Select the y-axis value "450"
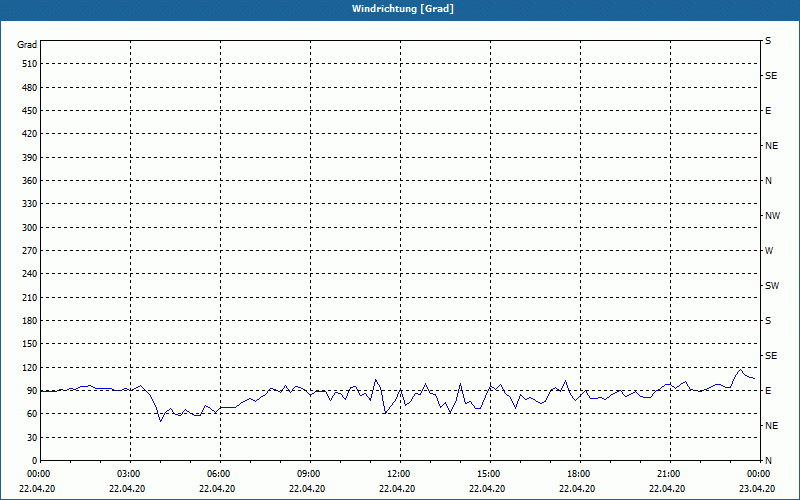 (x=30, y=111)
